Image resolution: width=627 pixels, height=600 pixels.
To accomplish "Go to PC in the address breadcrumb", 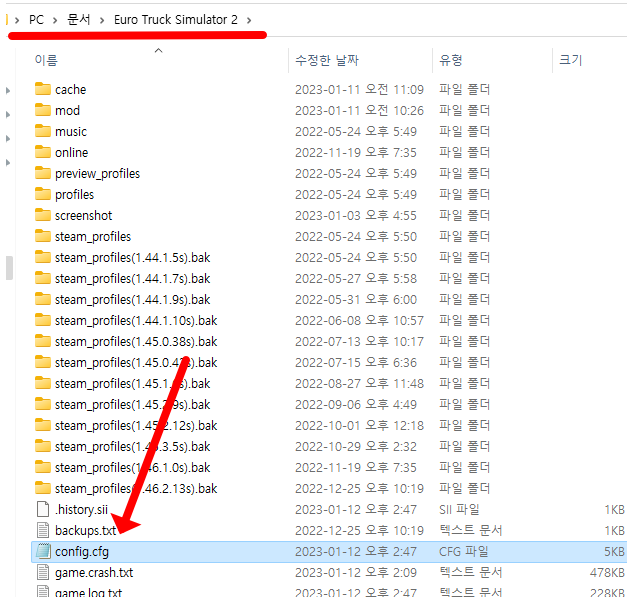I will pyautogui.click(x=36, y=20).
